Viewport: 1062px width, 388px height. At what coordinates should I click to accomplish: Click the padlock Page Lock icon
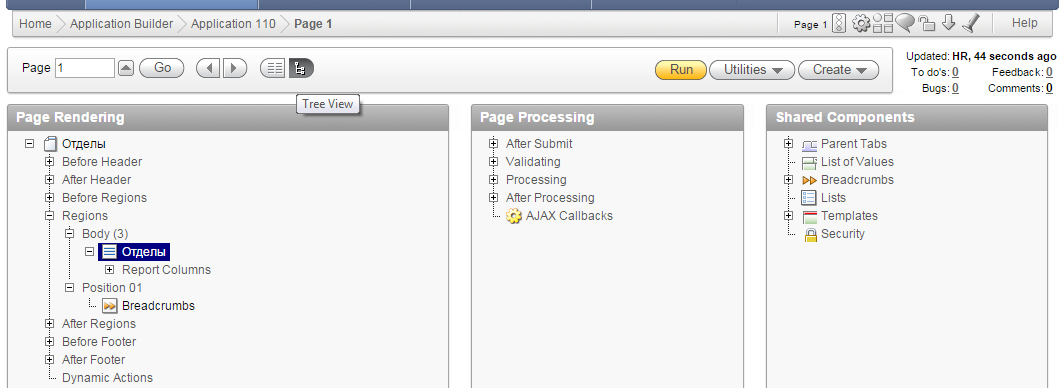click(x=926, y=24)
